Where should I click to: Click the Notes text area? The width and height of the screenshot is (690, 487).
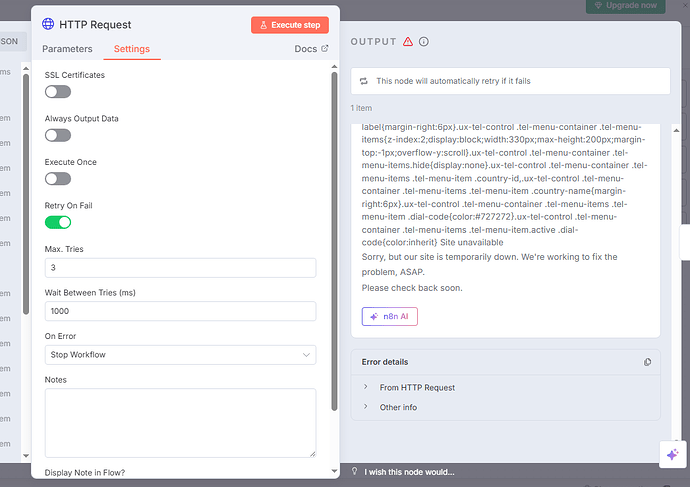coord(181,422)
